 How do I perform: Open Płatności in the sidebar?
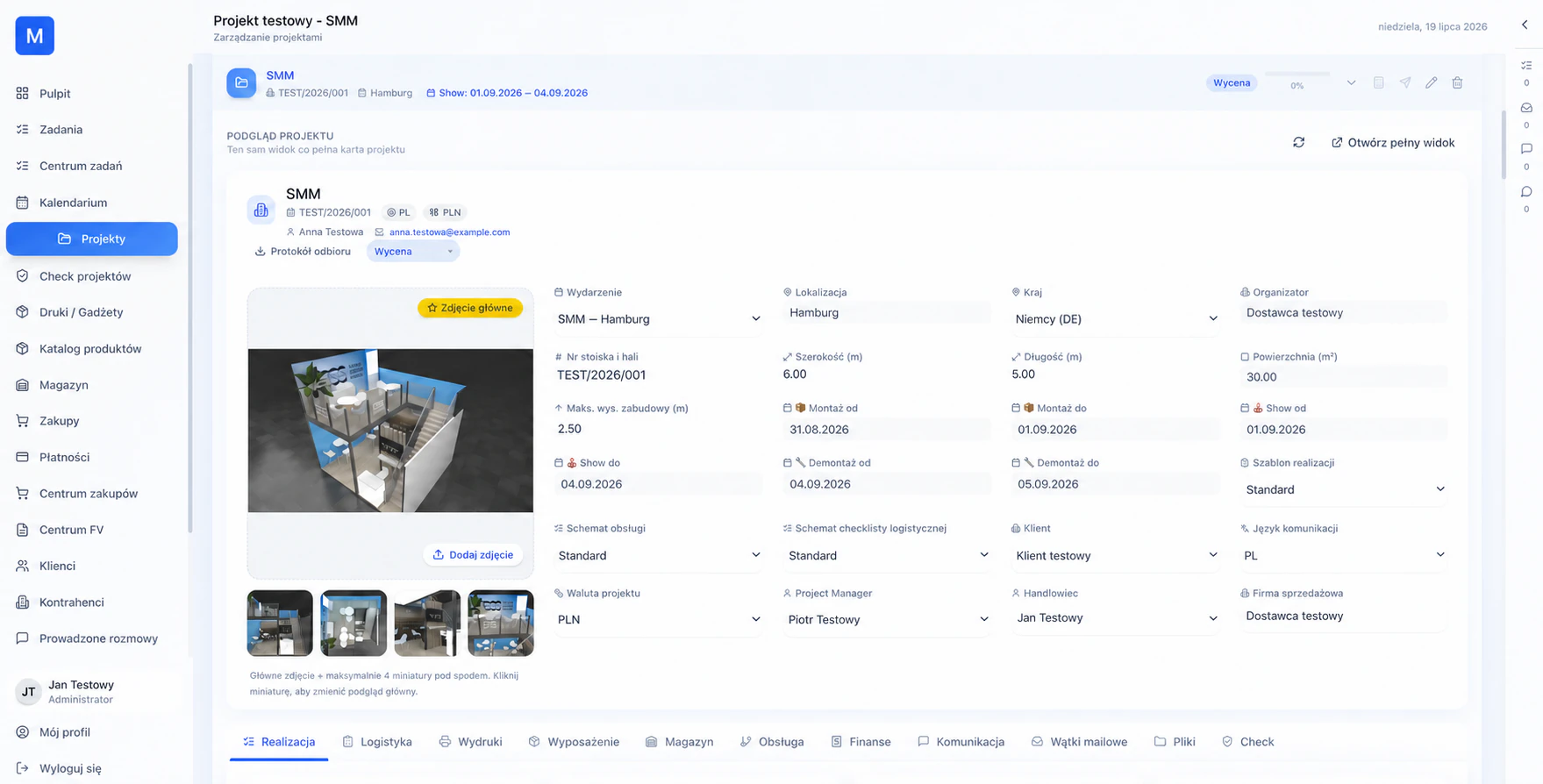pyautogui.click(x=94, y=457)
